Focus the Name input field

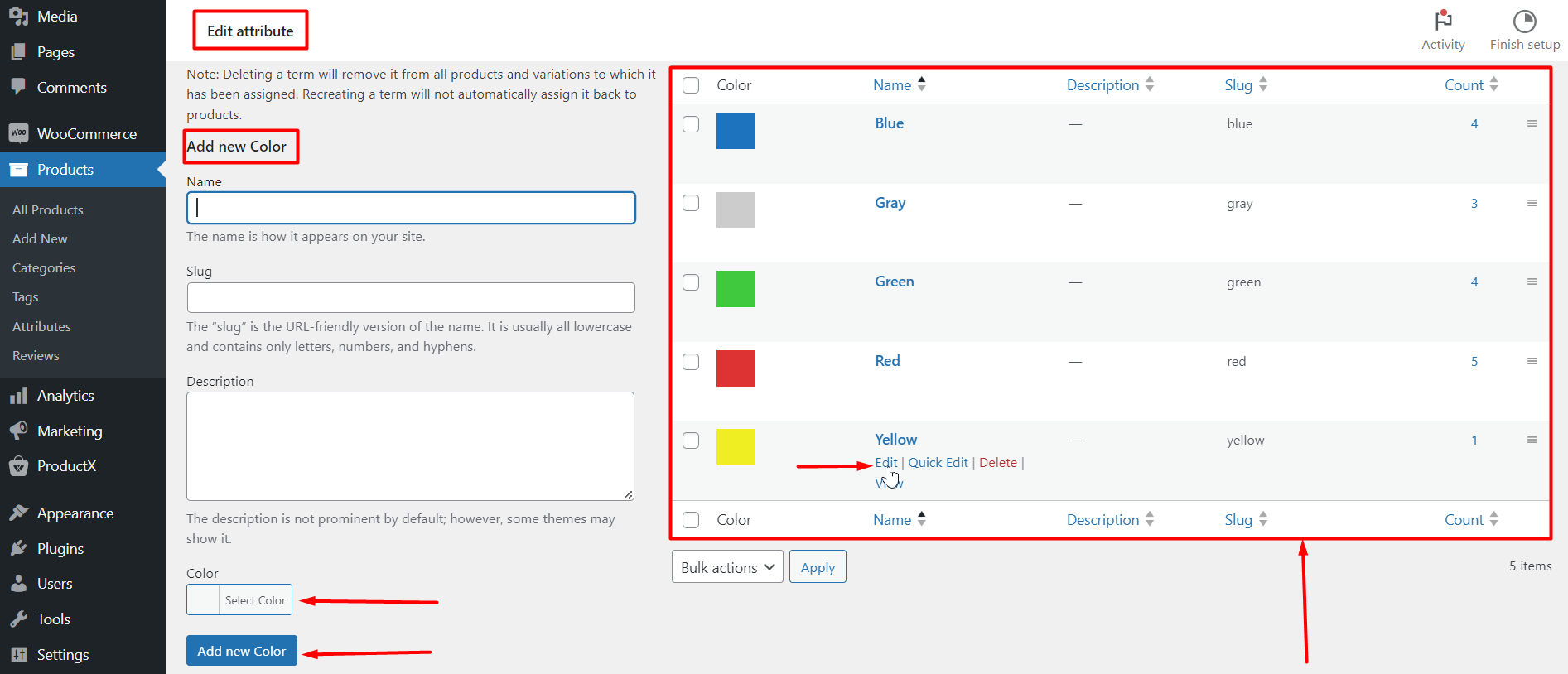click(411, 208)
